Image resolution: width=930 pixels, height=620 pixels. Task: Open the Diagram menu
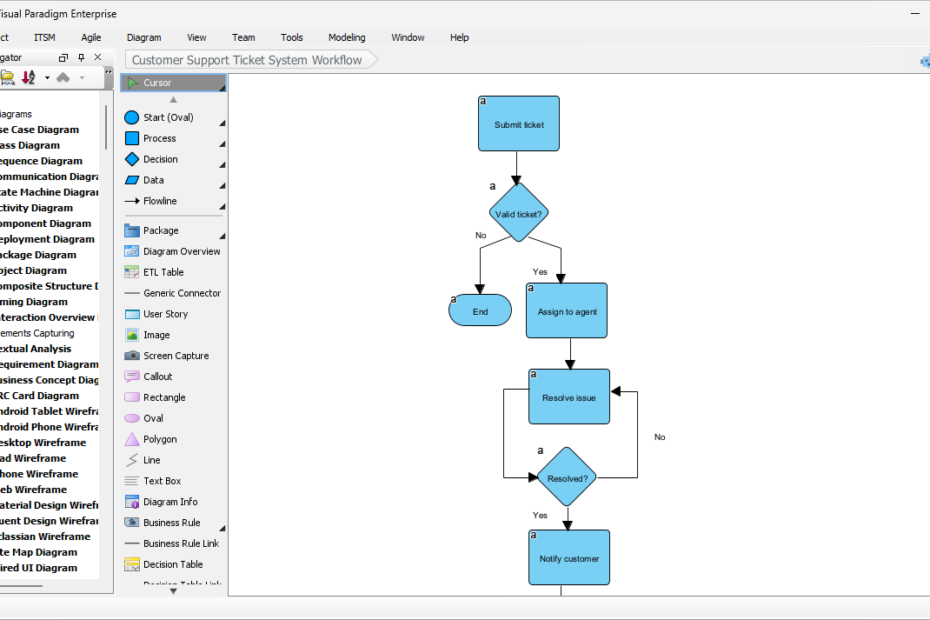(143, 37)
